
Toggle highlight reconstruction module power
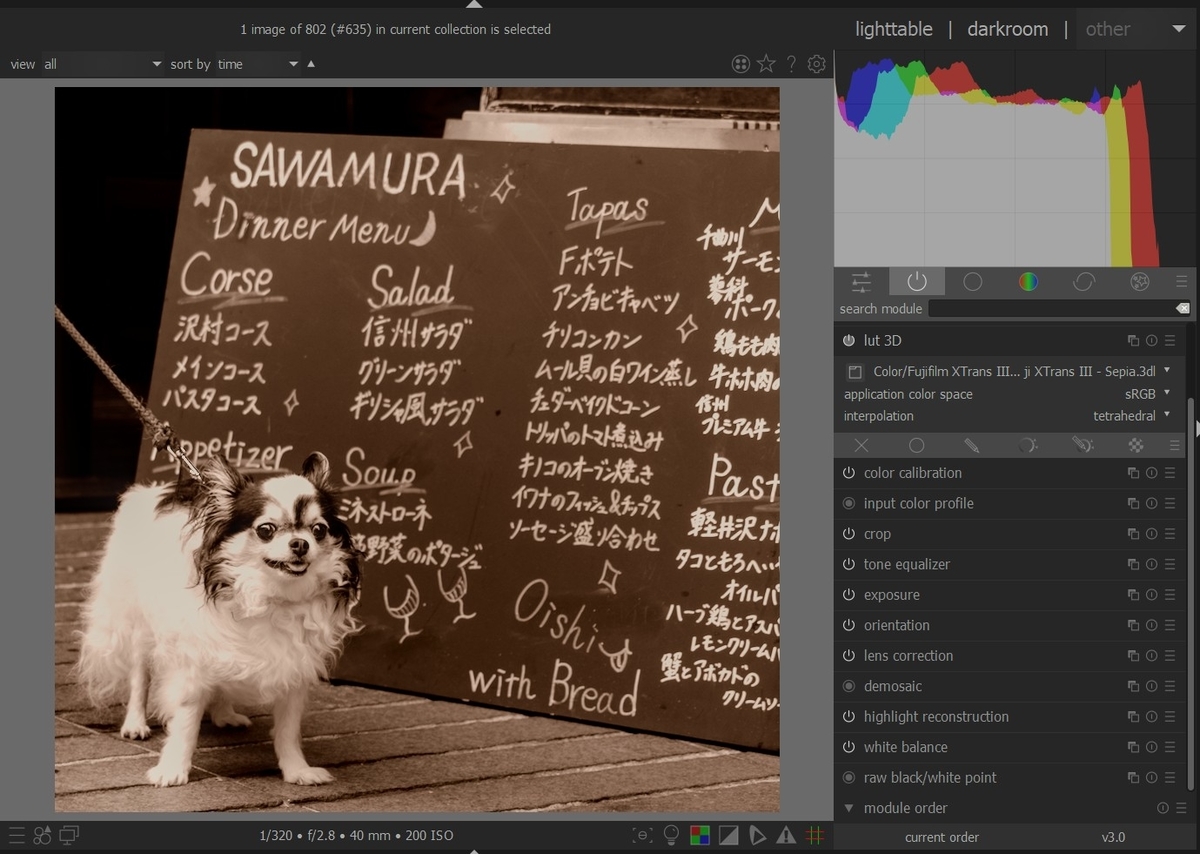849,717
